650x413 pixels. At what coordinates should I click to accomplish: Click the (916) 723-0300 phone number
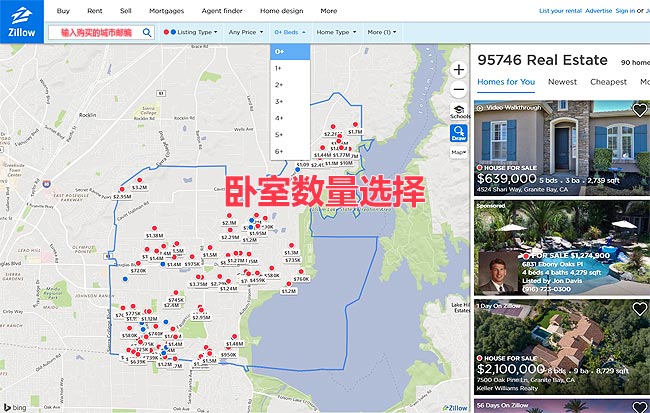click(x=546, y=289)
